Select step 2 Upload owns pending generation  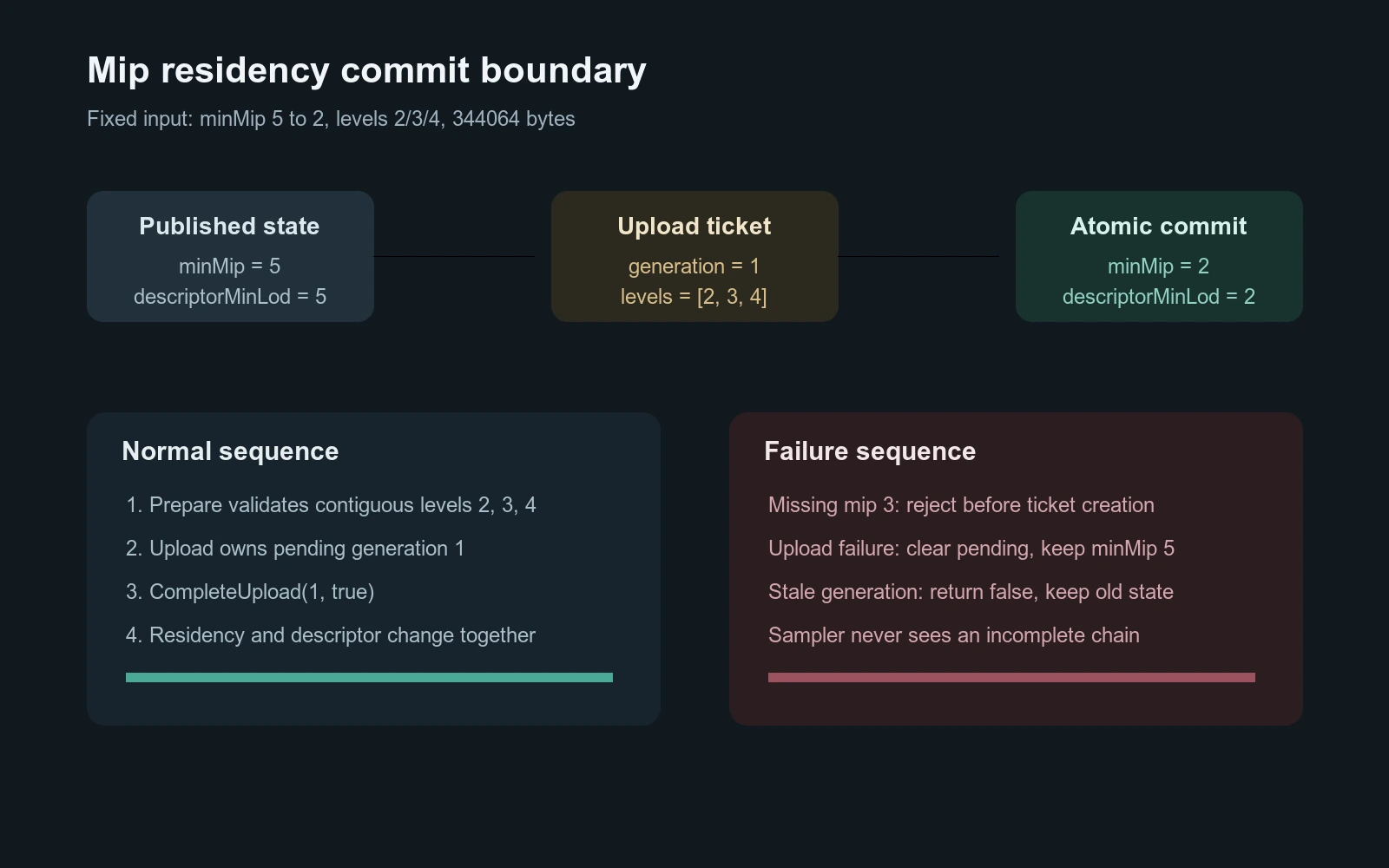(295, 549)
